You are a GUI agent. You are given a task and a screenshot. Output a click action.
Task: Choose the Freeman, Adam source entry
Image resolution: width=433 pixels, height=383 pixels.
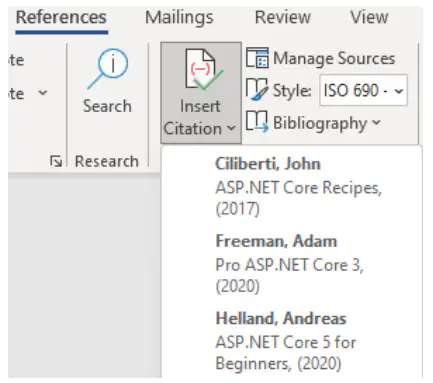pyautogui.click(x=292, y=264)
